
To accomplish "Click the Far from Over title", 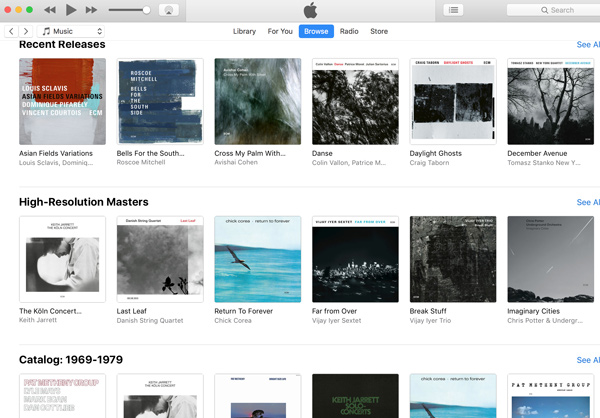I will [334, 311].
